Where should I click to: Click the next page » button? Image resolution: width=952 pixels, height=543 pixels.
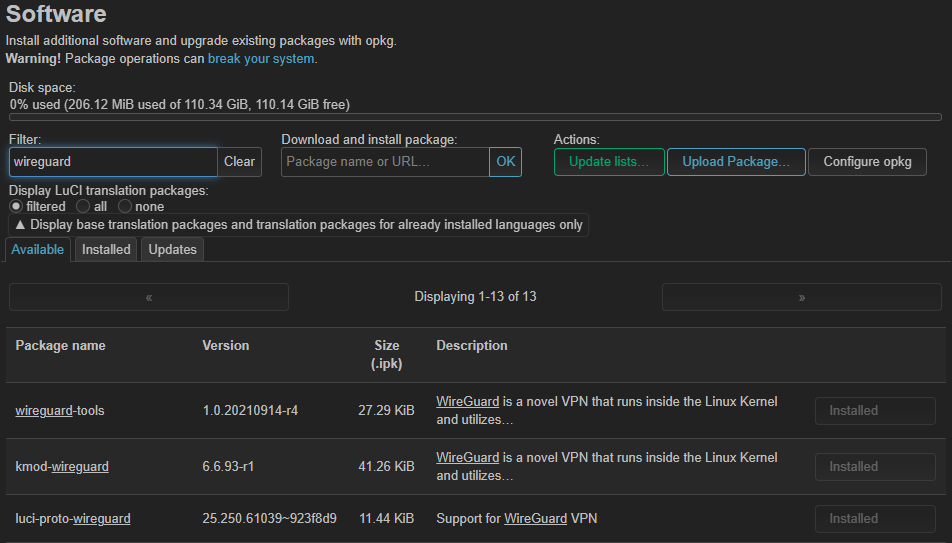tap(801, 297)
